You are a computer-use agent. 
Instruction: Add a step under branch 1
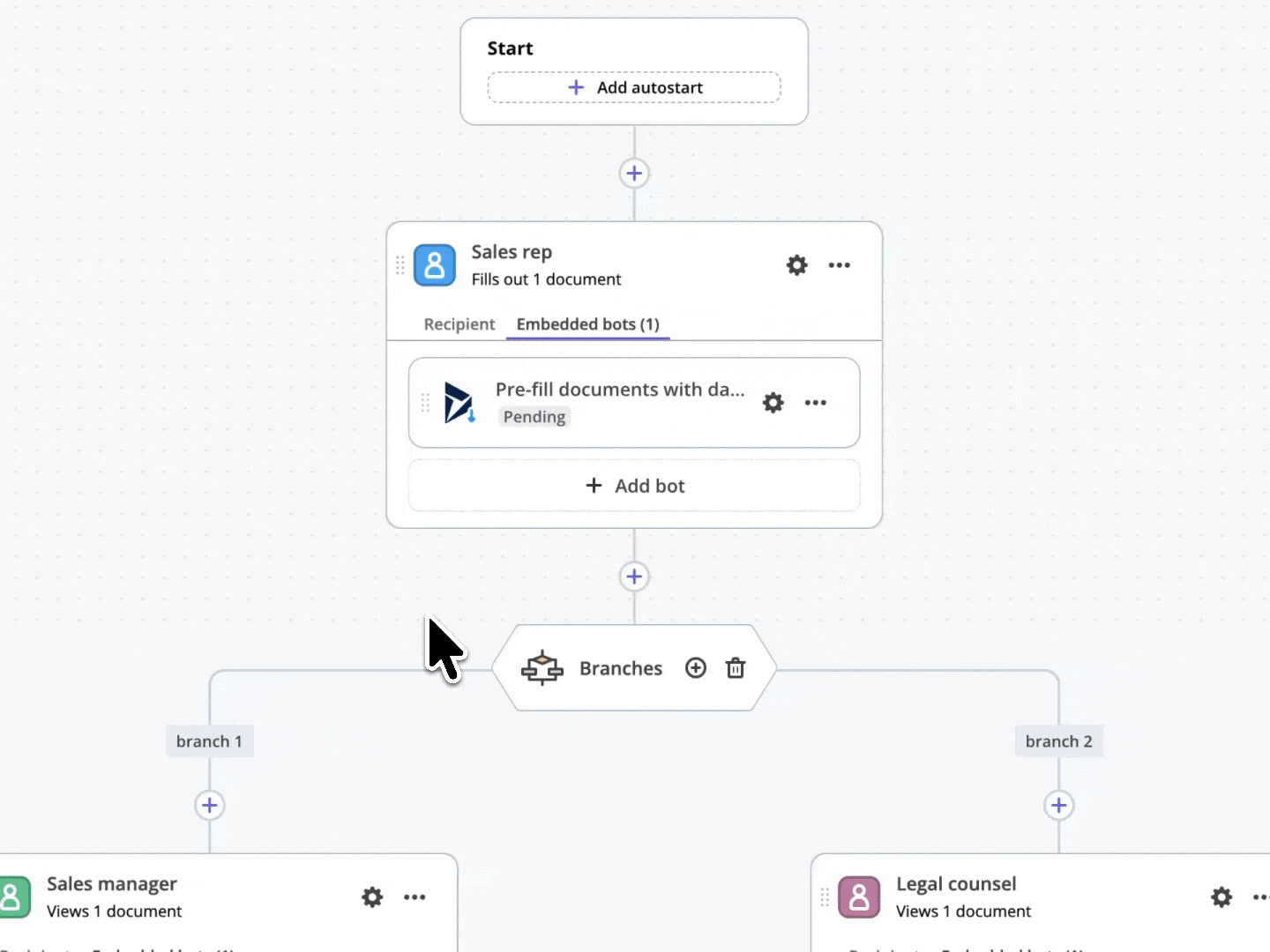[209, 805]
